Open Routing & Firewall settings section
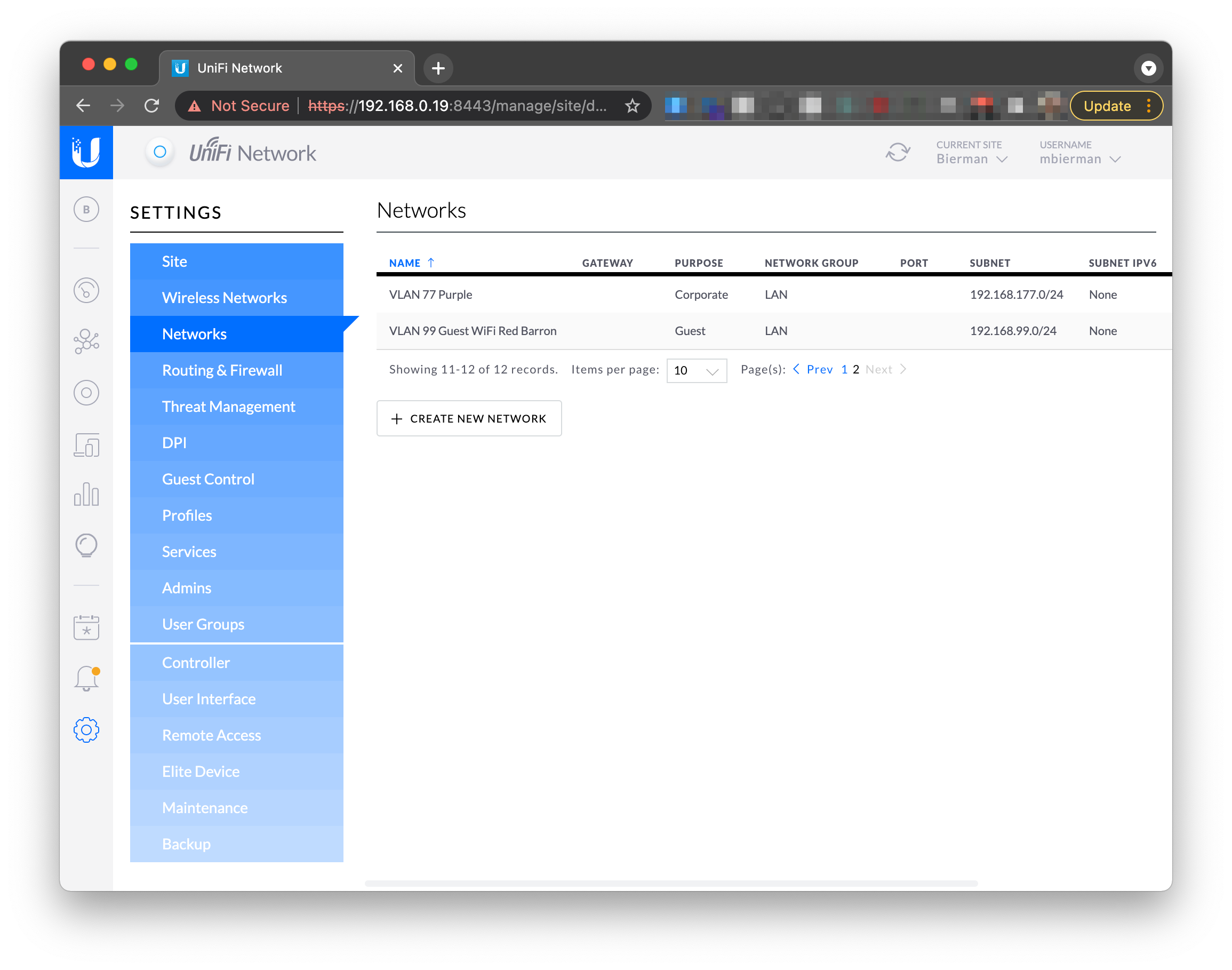This screenshot has height=970, width=1232. click(222, 370)
